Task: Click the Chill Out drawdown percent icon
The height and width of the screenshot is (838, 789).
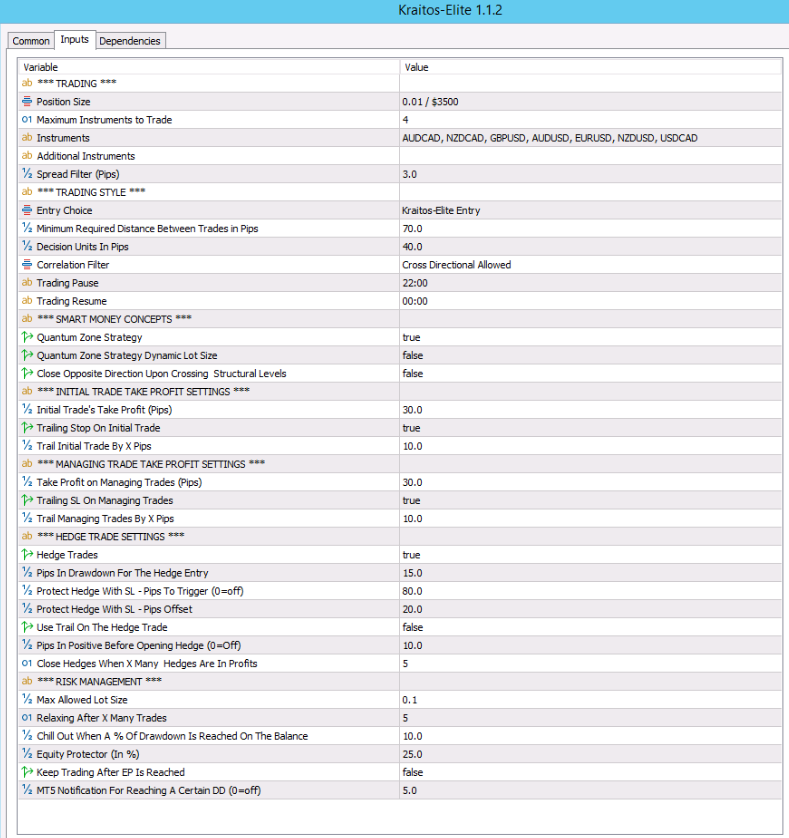Action: coord(27,735)
